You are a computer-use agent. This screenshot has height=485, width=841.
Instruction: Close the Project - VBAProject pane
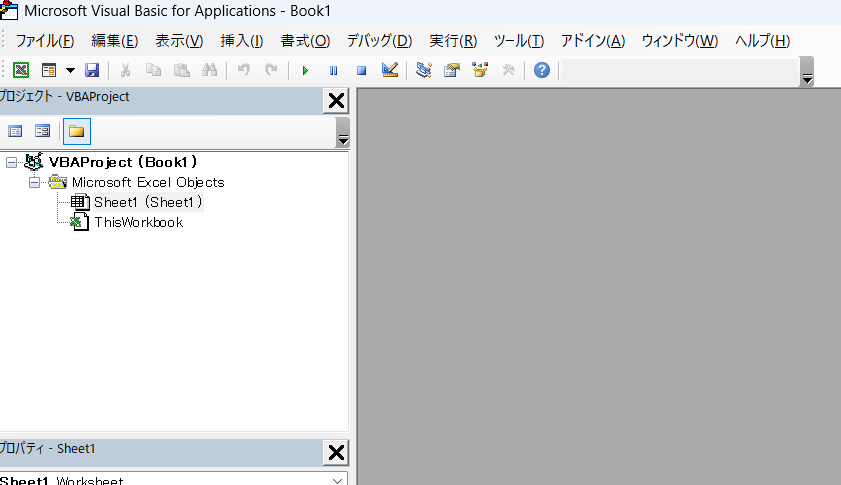click(x=336, y=100)
